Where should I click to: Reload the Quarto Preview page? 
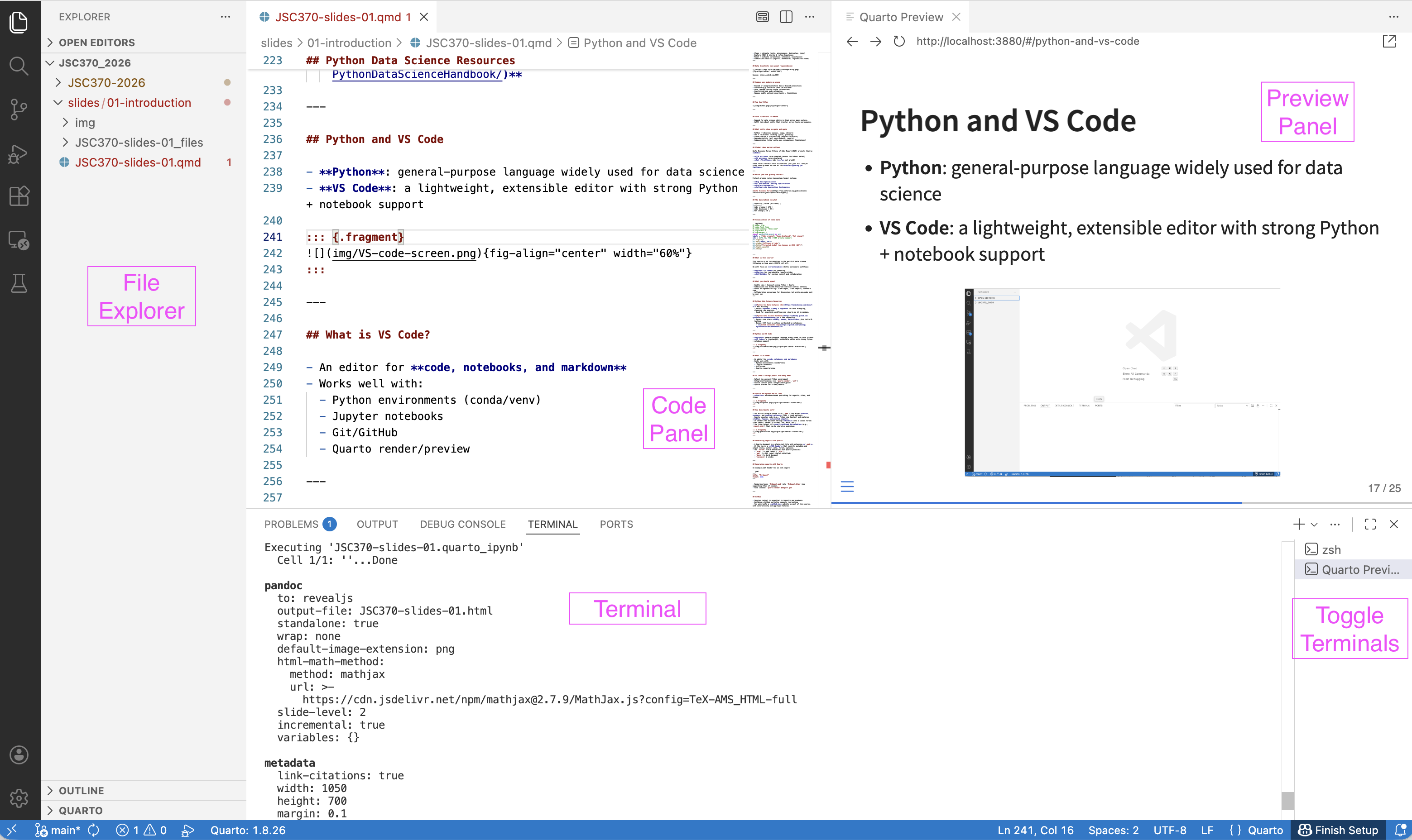899,41
